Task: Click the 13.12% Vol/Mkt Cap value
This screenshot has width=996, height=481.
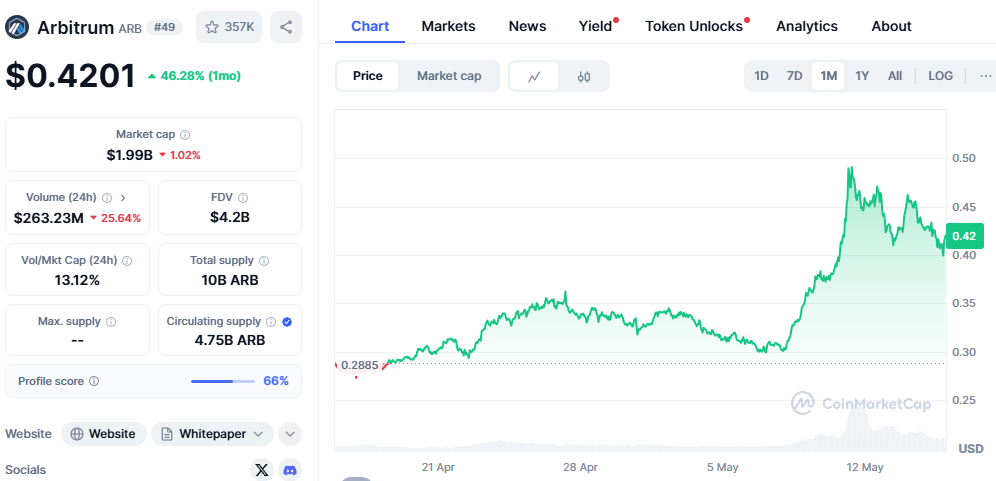Action: coord(77,280)
